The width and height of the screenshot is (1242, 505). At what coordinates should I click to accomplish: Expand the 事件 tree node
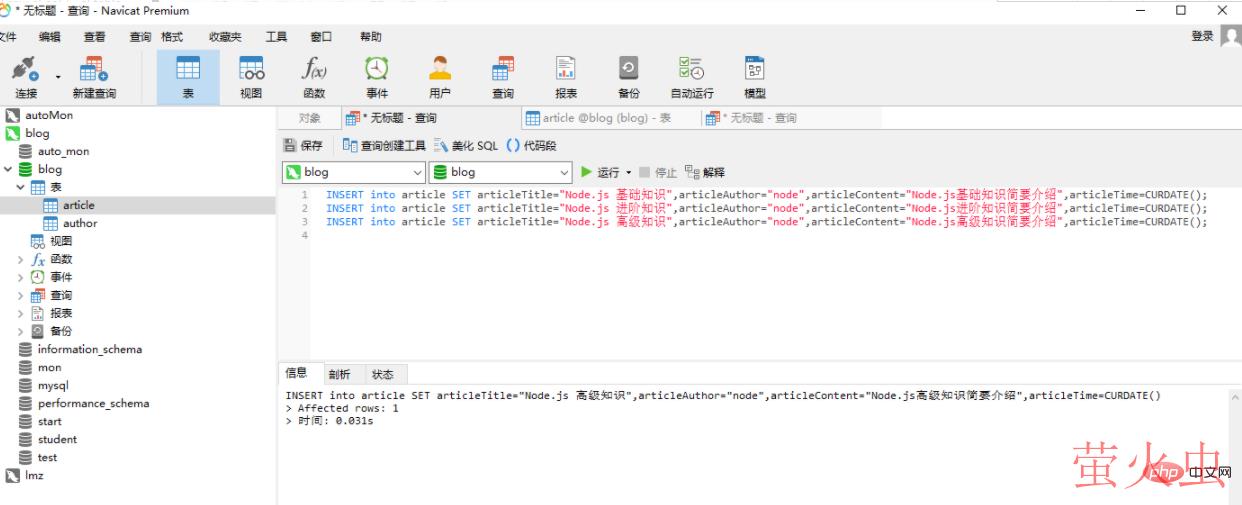(21, 277)
